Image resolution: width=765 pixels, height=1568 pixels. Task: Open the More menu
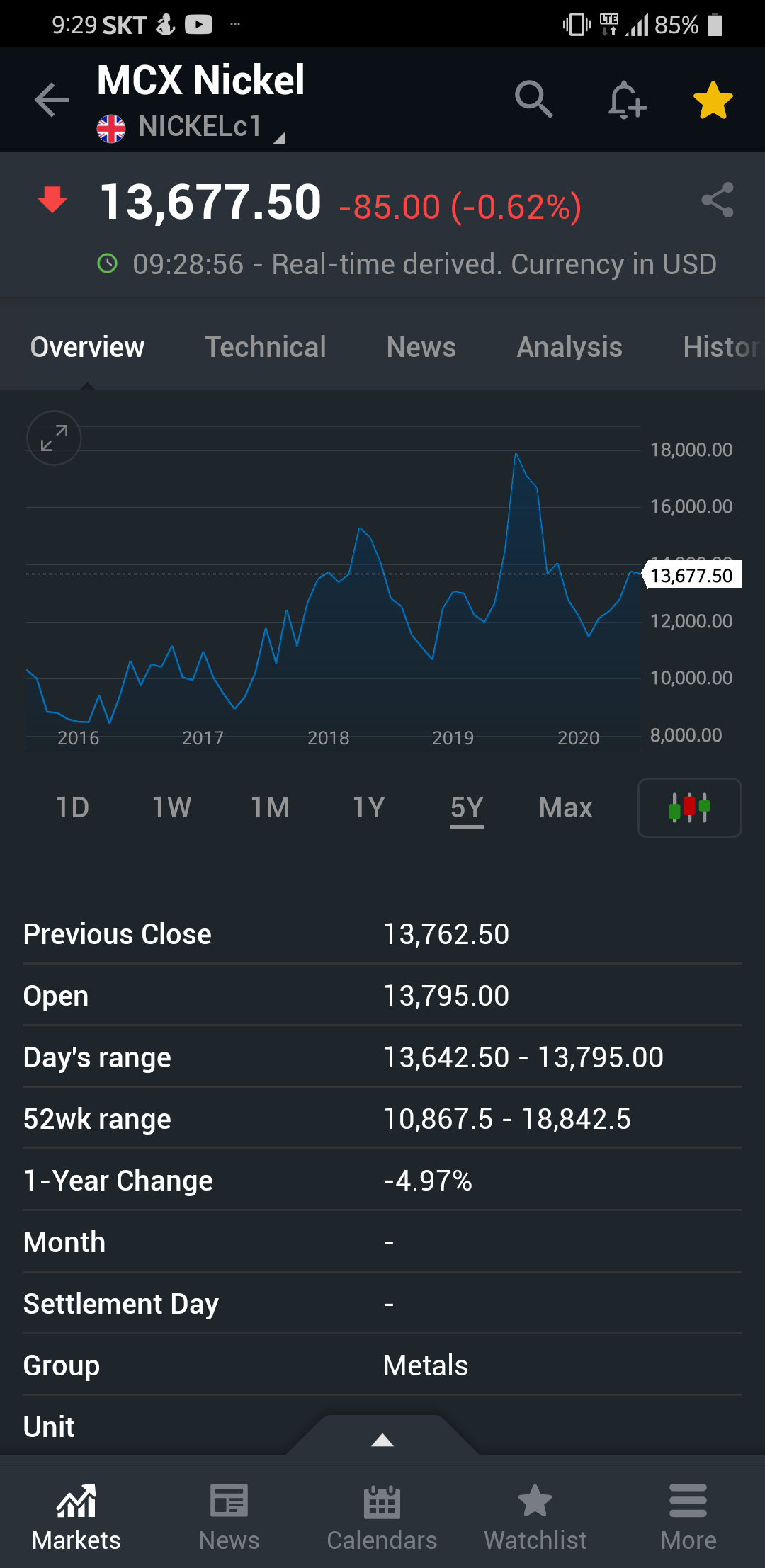(x=688, y=1517)
